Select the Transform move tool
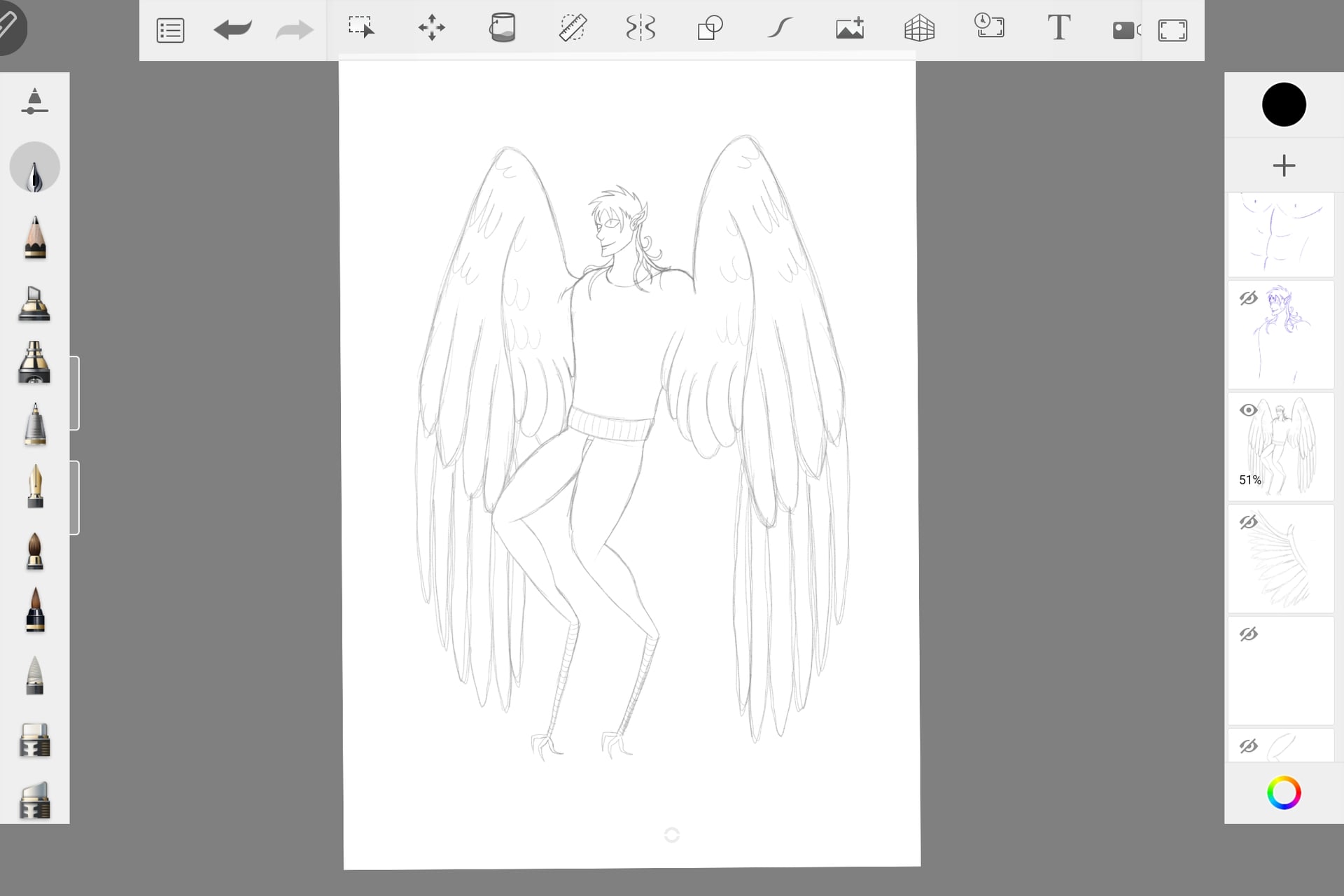1344x896 pixels. coord(431,28)
